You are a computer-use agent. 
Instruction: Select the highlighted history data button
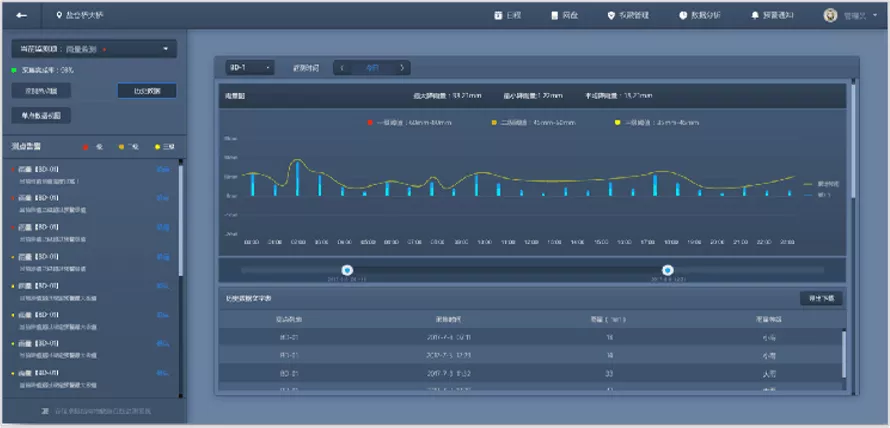[147, 90]
